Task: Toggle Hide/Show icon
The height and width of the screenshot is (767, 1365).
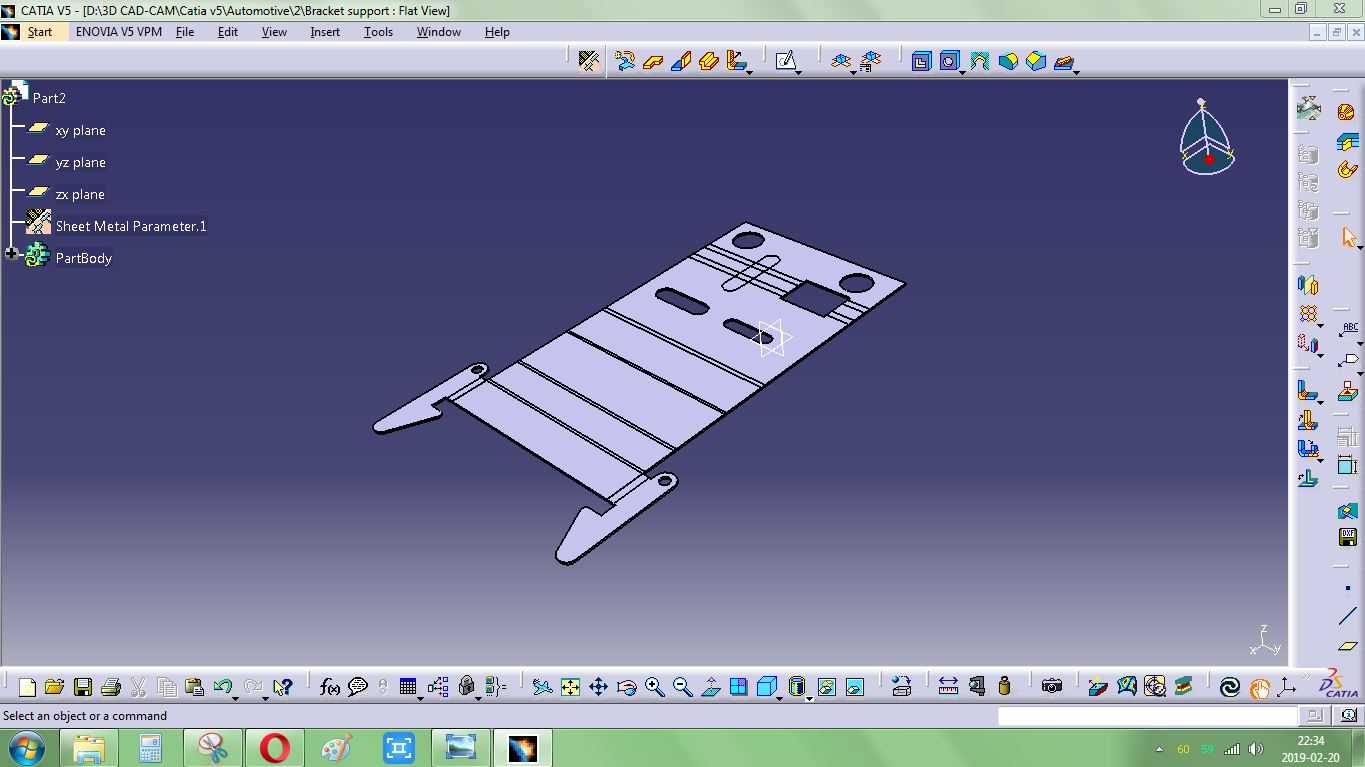Action: tap(826, 687)
